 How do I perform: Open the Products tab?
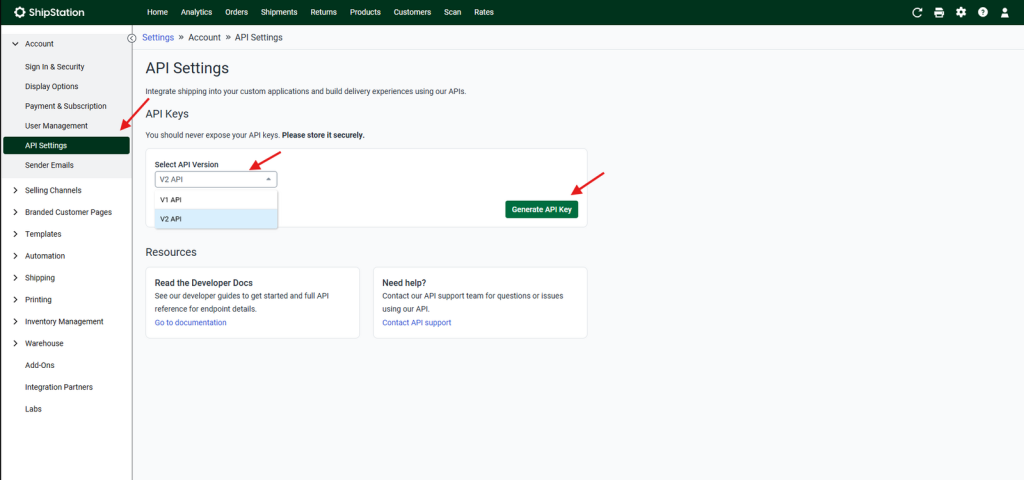365,12
